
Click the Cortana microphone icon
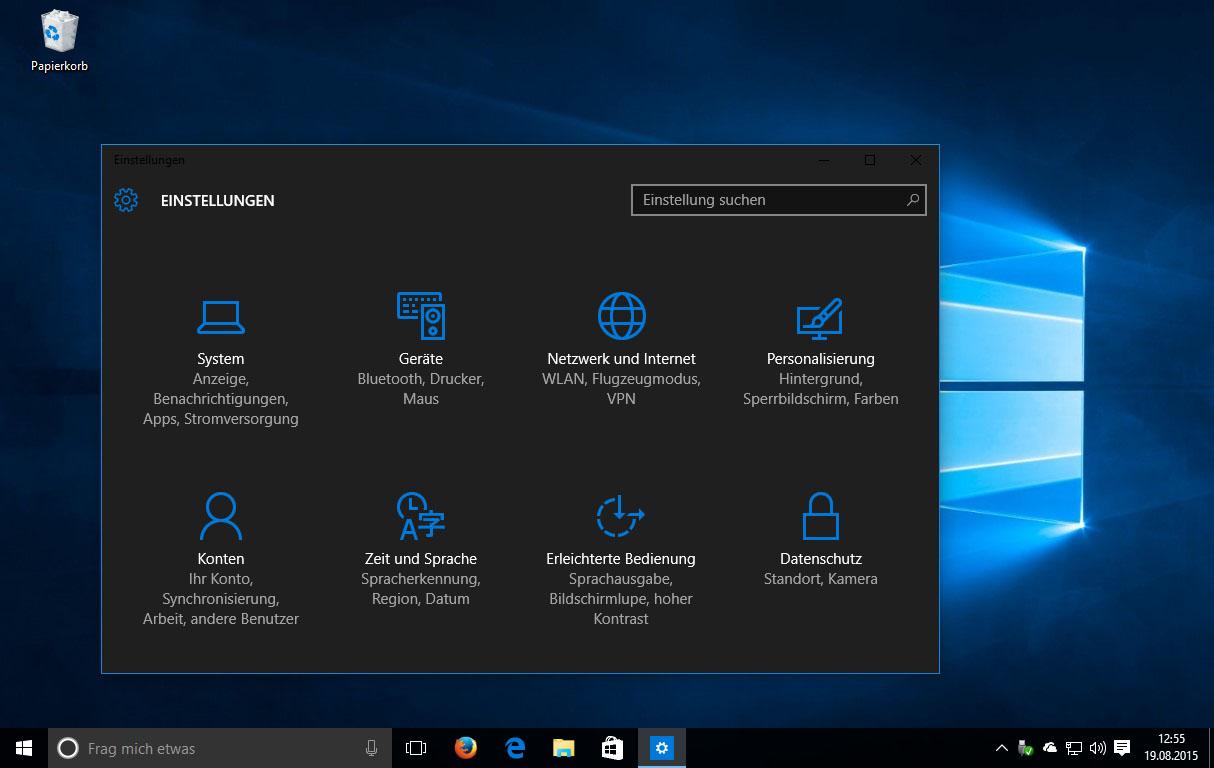click(x=372, y=748)
